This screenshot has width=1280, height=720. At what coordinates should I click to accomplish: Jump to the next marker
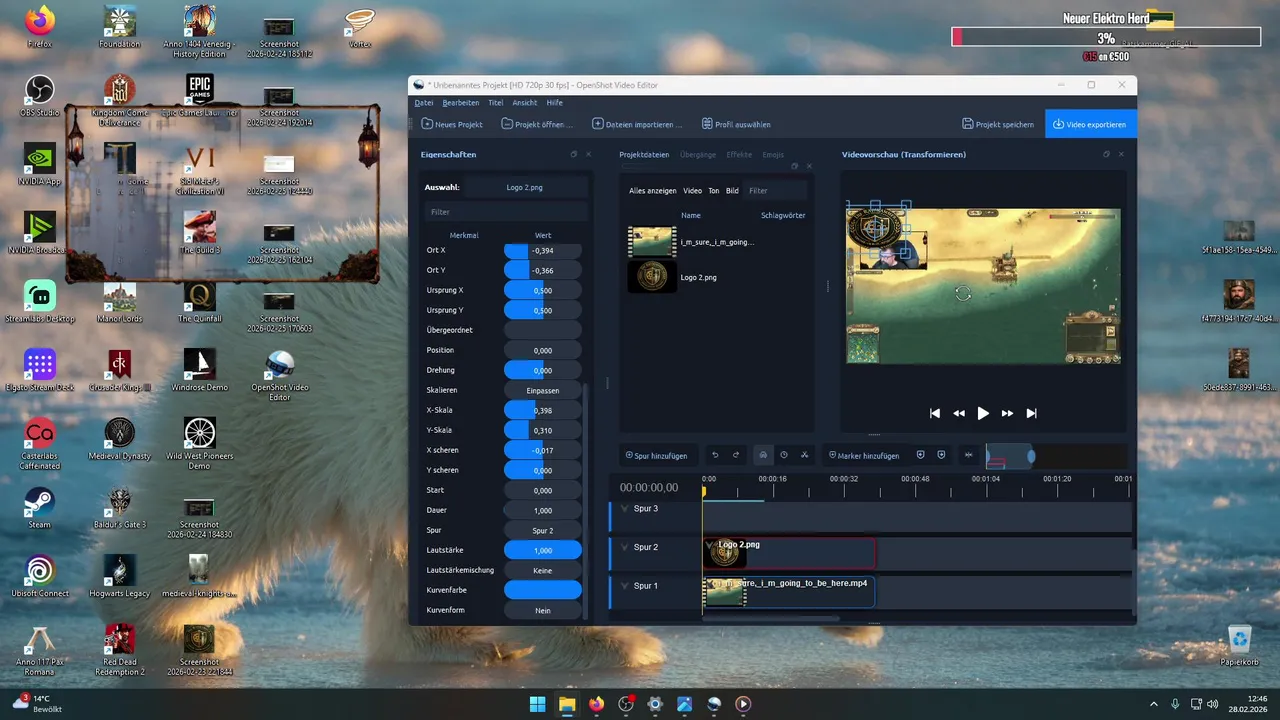[941, 455]
